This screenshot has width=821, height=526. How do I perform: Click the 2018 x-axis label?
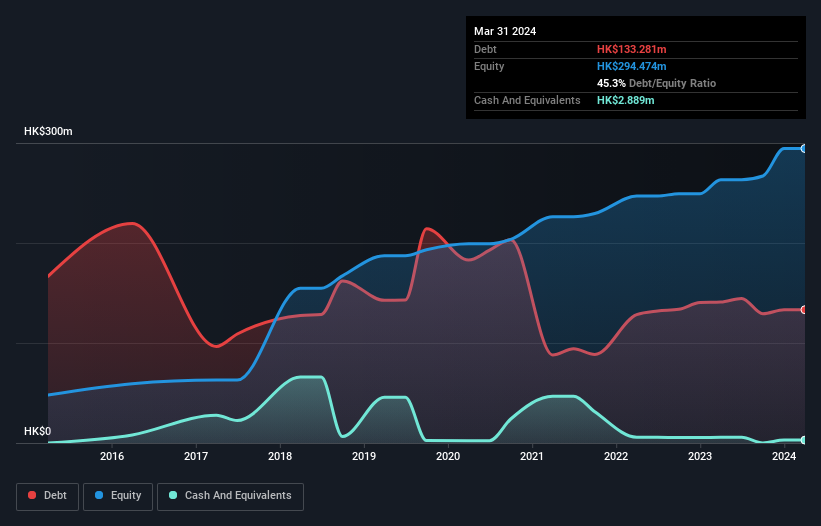click(280, 456)
